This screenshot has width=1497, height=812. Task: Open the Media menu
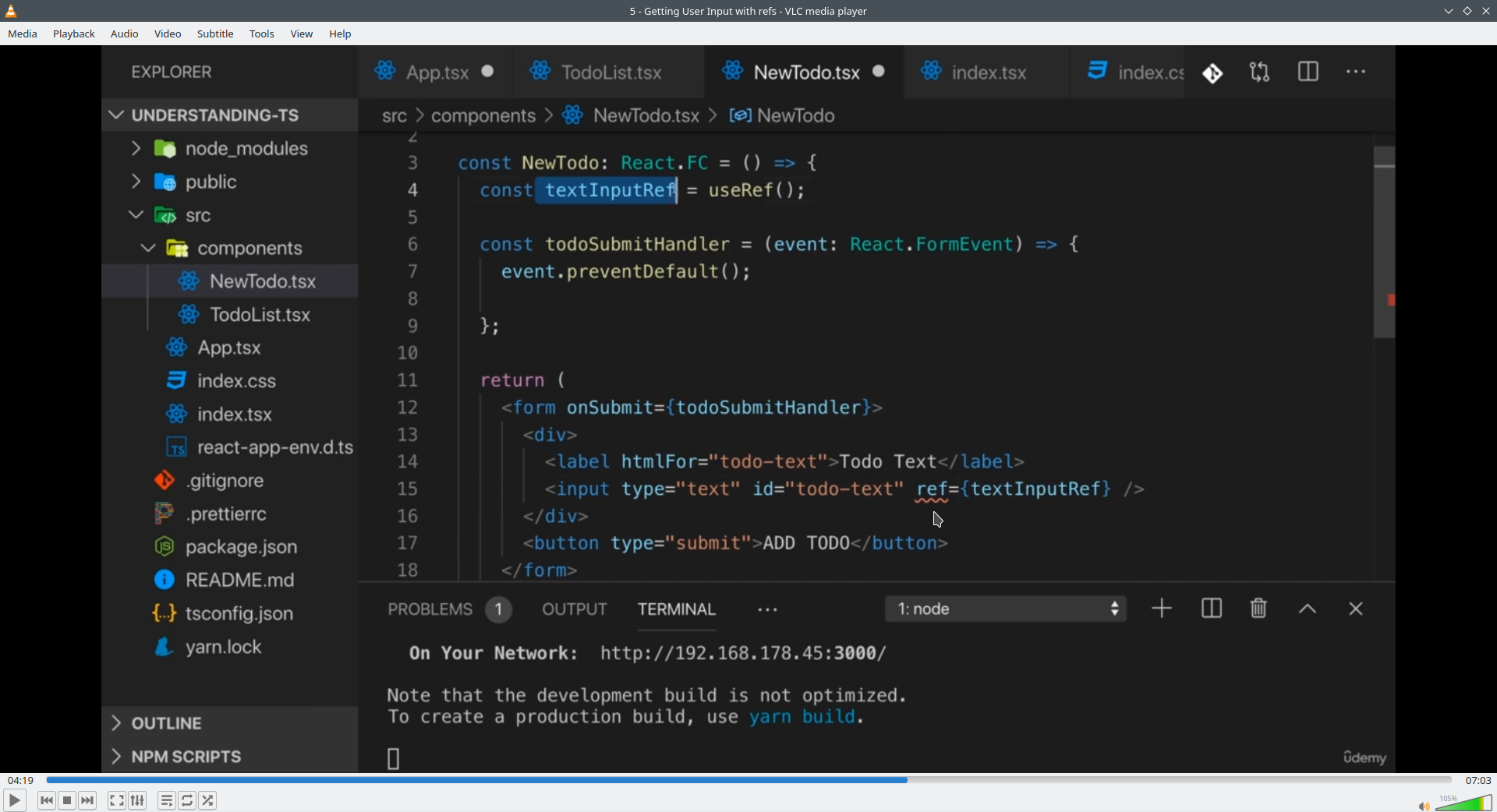coord(23,34)
